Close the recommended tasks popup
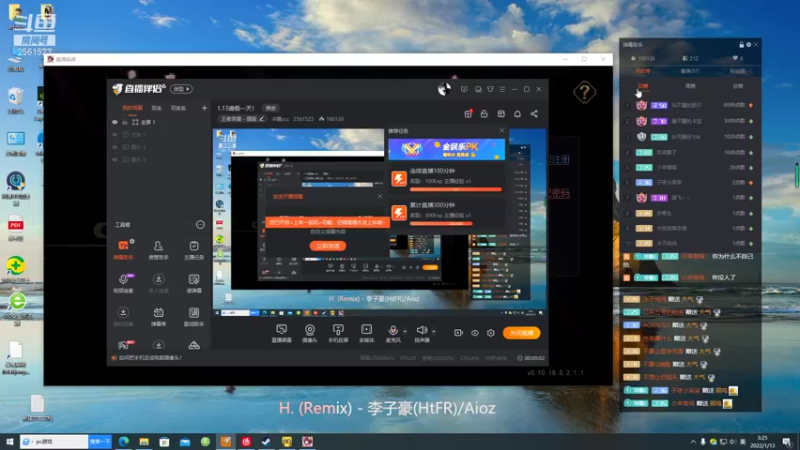The width and height of the screenshot is (800, 450). pos(502,131)
